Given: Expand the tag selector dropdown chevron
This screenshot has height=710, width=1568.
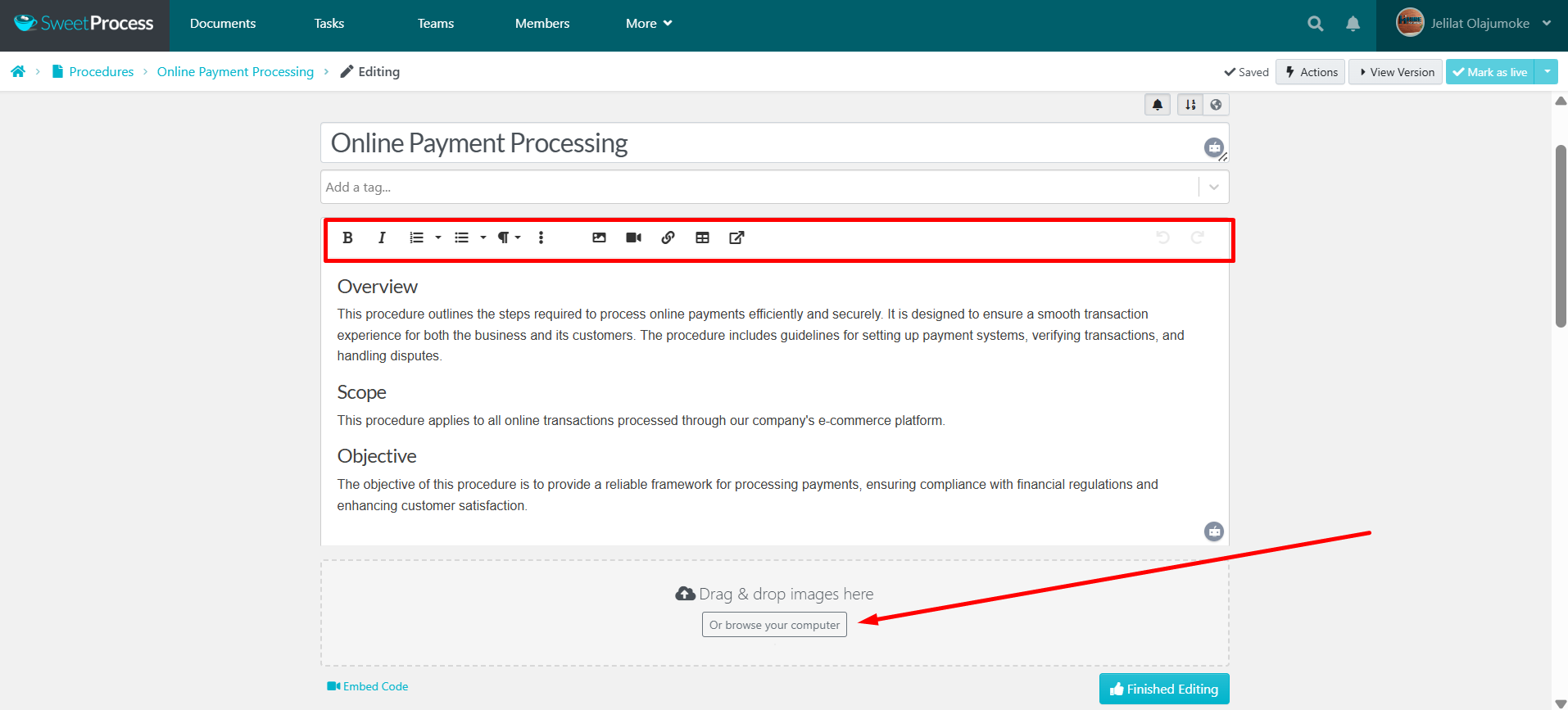Looking at the screenshot, I should pos(1214,187).
